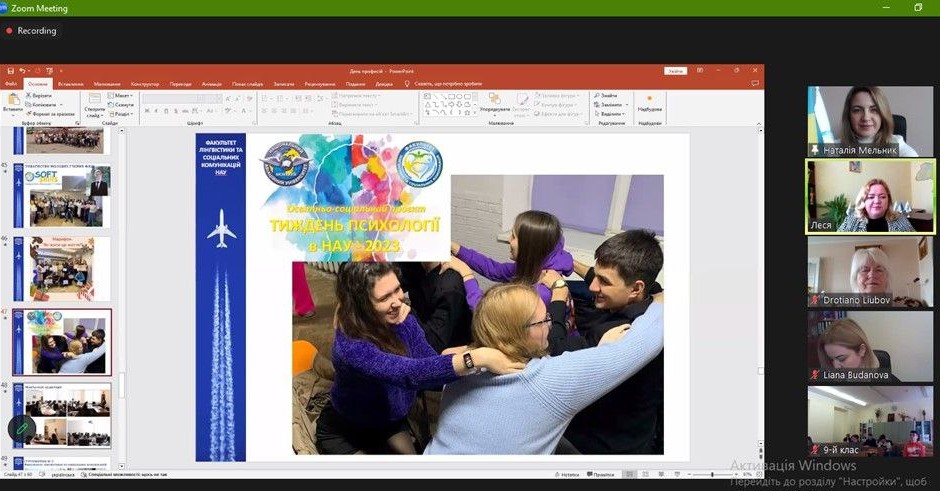This screenshot has height=491, width=940.
Task: Click the Save icon in quick access toolbar
Action: (x=10, y=71)
